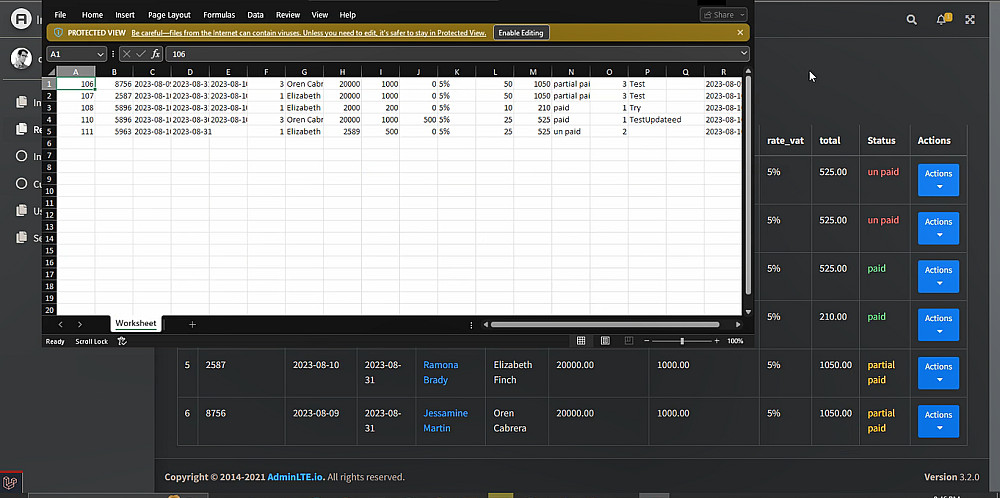Click the accessibility icon beside Scroll Lock
The height and width of the screenshot is (498, 1000).
coord(122,341)
